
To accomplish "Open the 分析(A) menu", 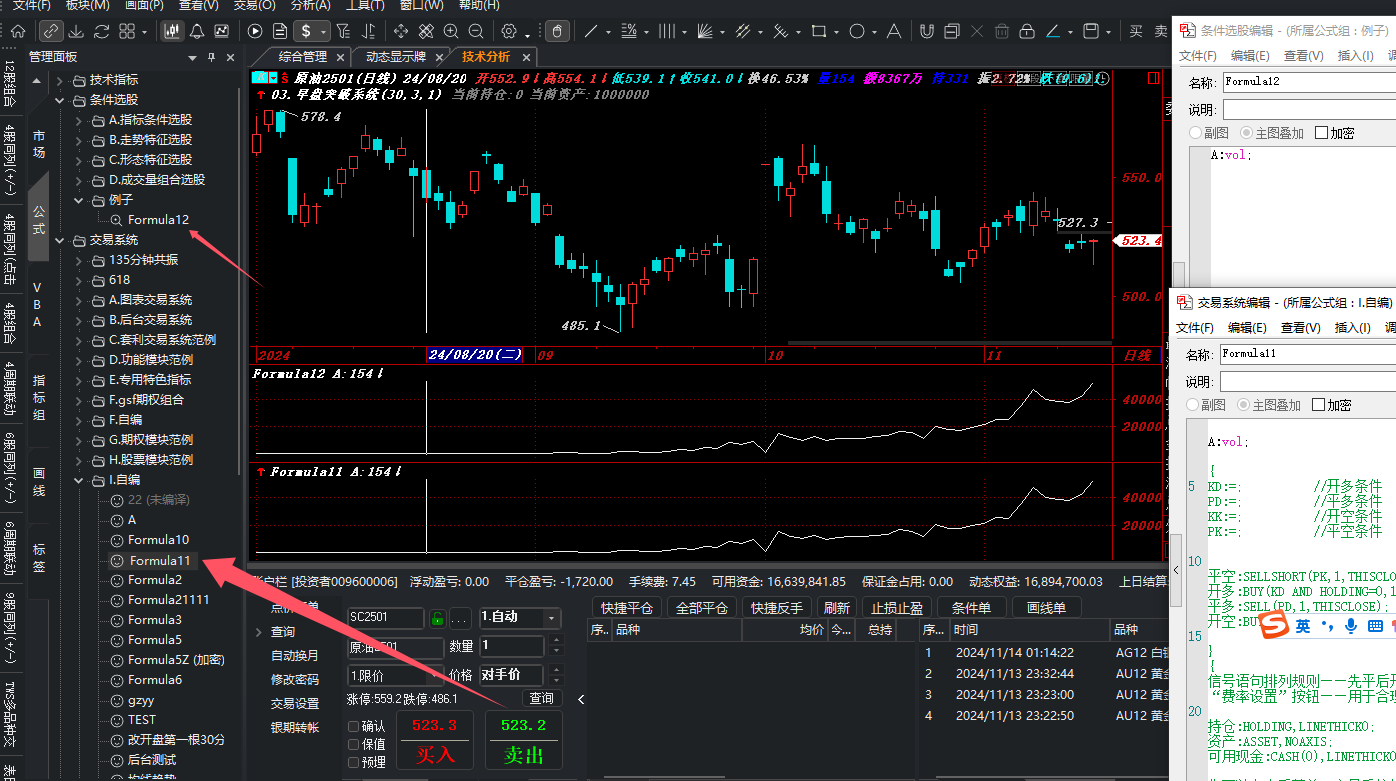I will point(310,5).
